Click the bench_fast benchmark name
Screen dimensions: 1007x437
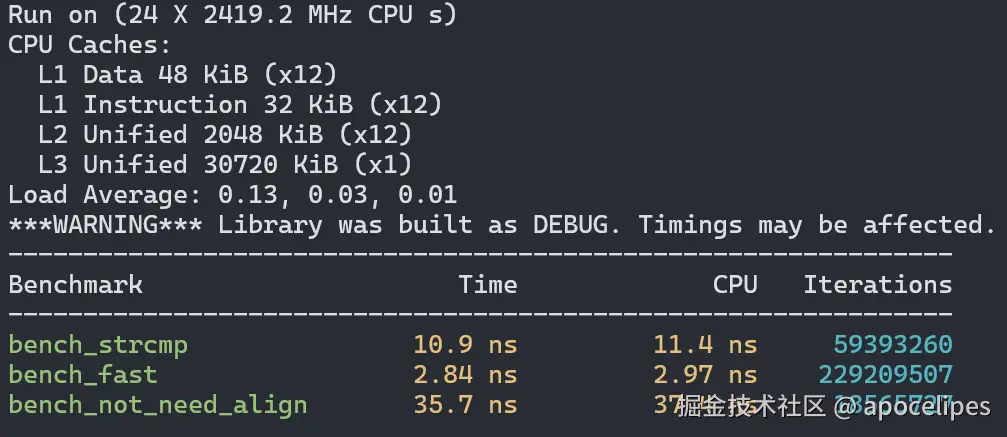pyautogui.click(x=83, y=375)
